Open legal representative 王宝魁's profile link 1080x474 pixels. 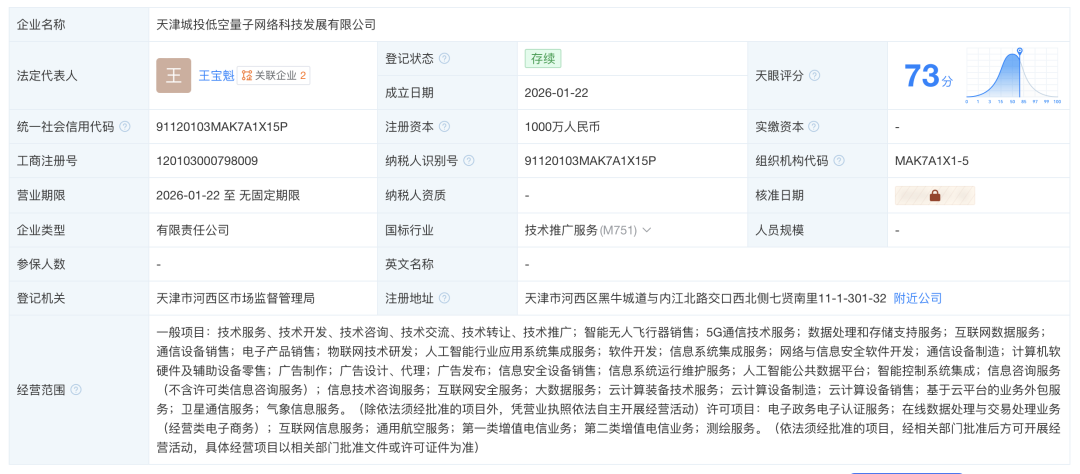pos(215,76)
